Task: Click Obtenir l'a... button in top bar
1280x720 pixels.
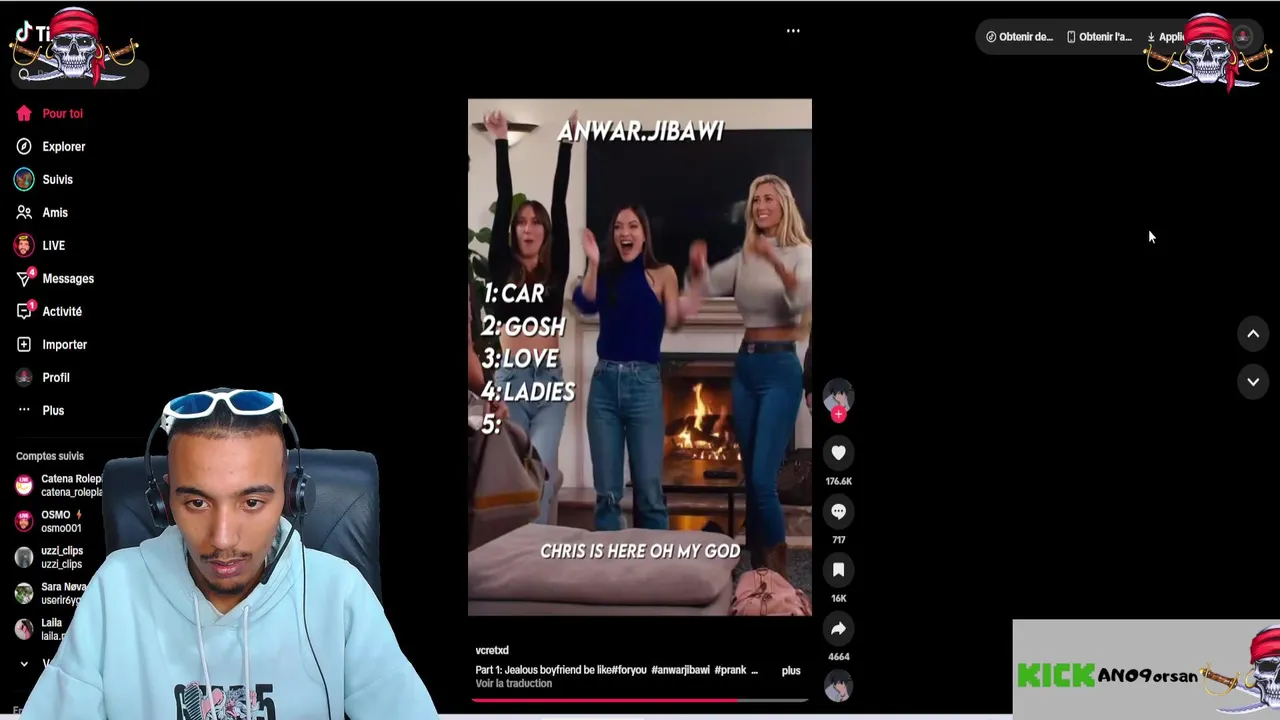Action: tap(1099, 37)
